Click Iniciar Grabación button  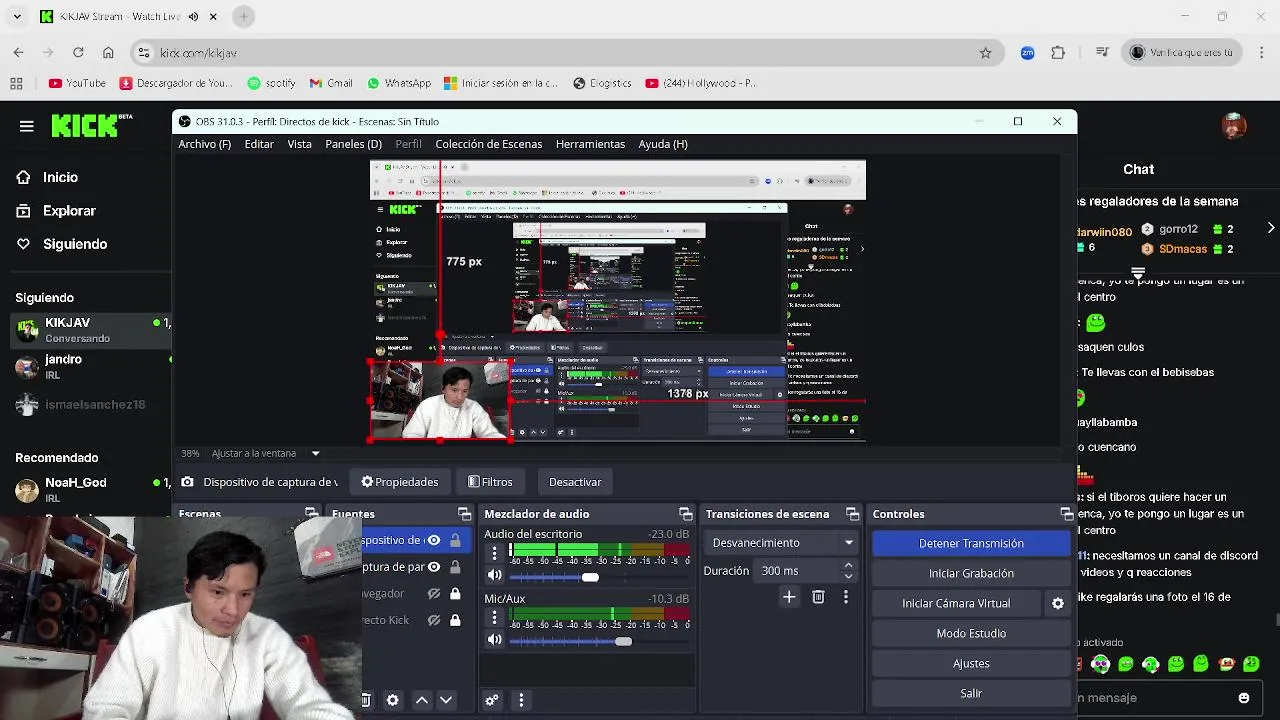tap(971, 573)
